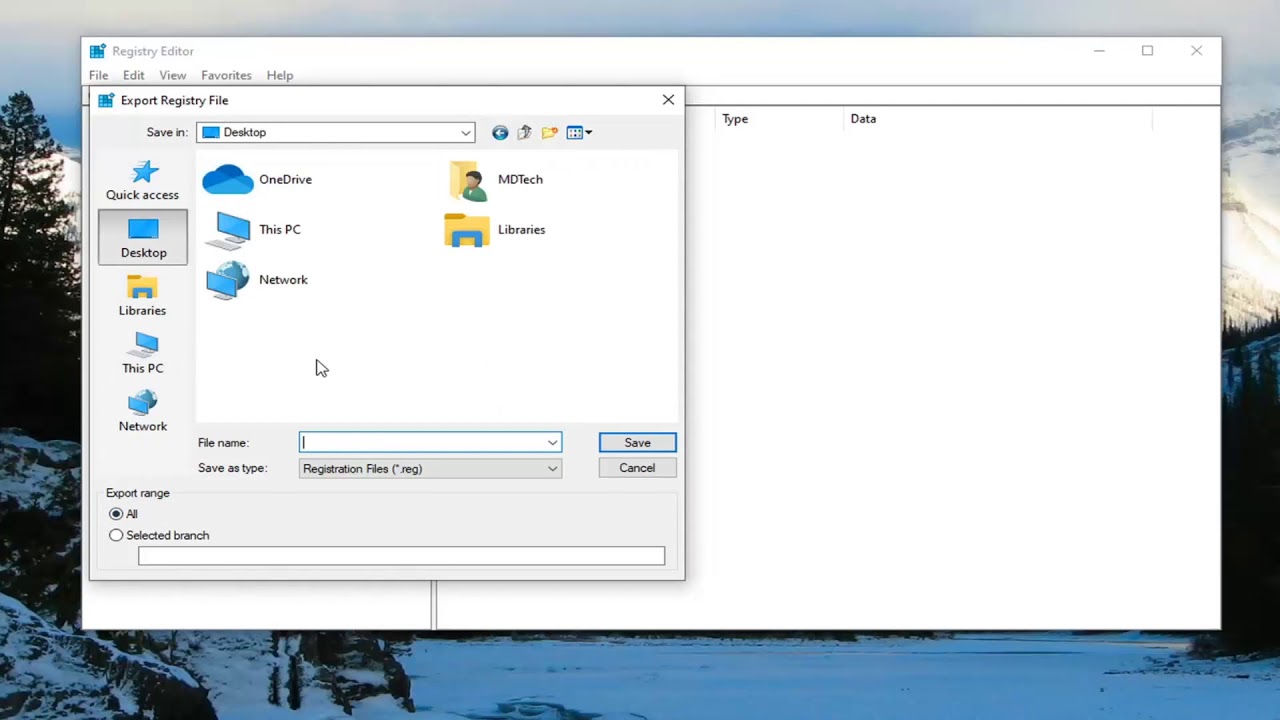Select the Libraries folder in file list

click(495, 229)
